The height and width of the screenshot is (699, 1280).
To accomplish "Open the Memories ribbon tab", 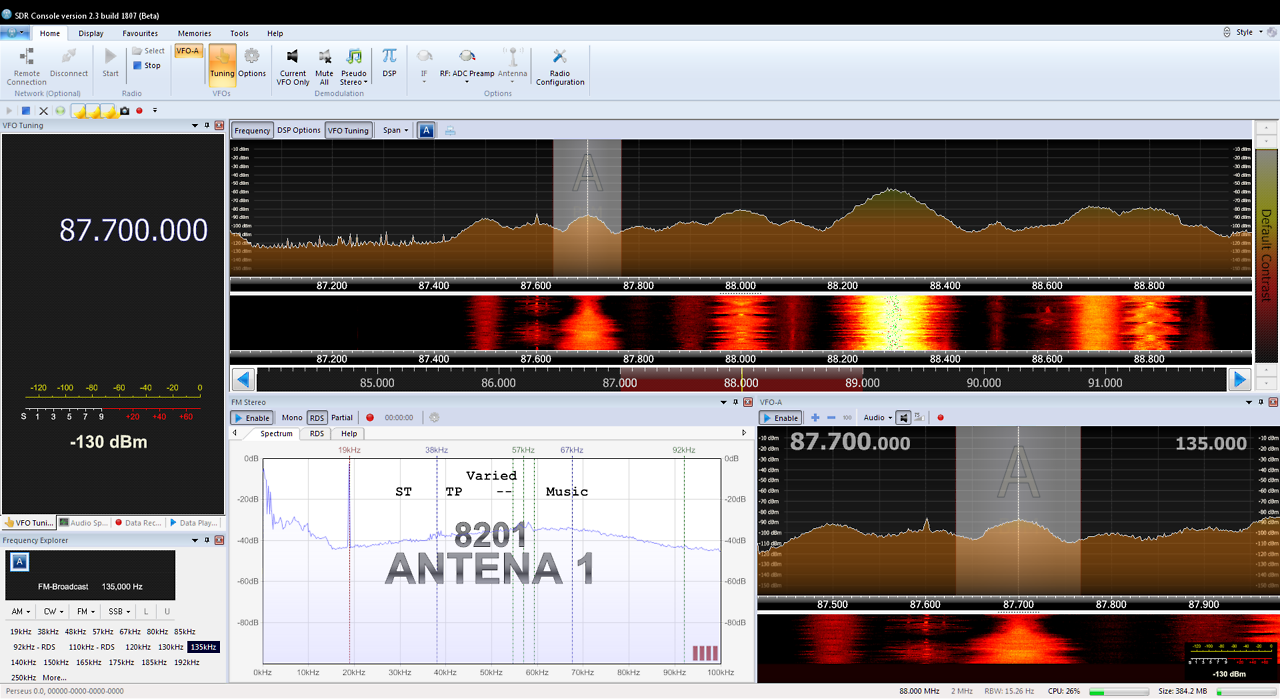I will coord(194,33).
